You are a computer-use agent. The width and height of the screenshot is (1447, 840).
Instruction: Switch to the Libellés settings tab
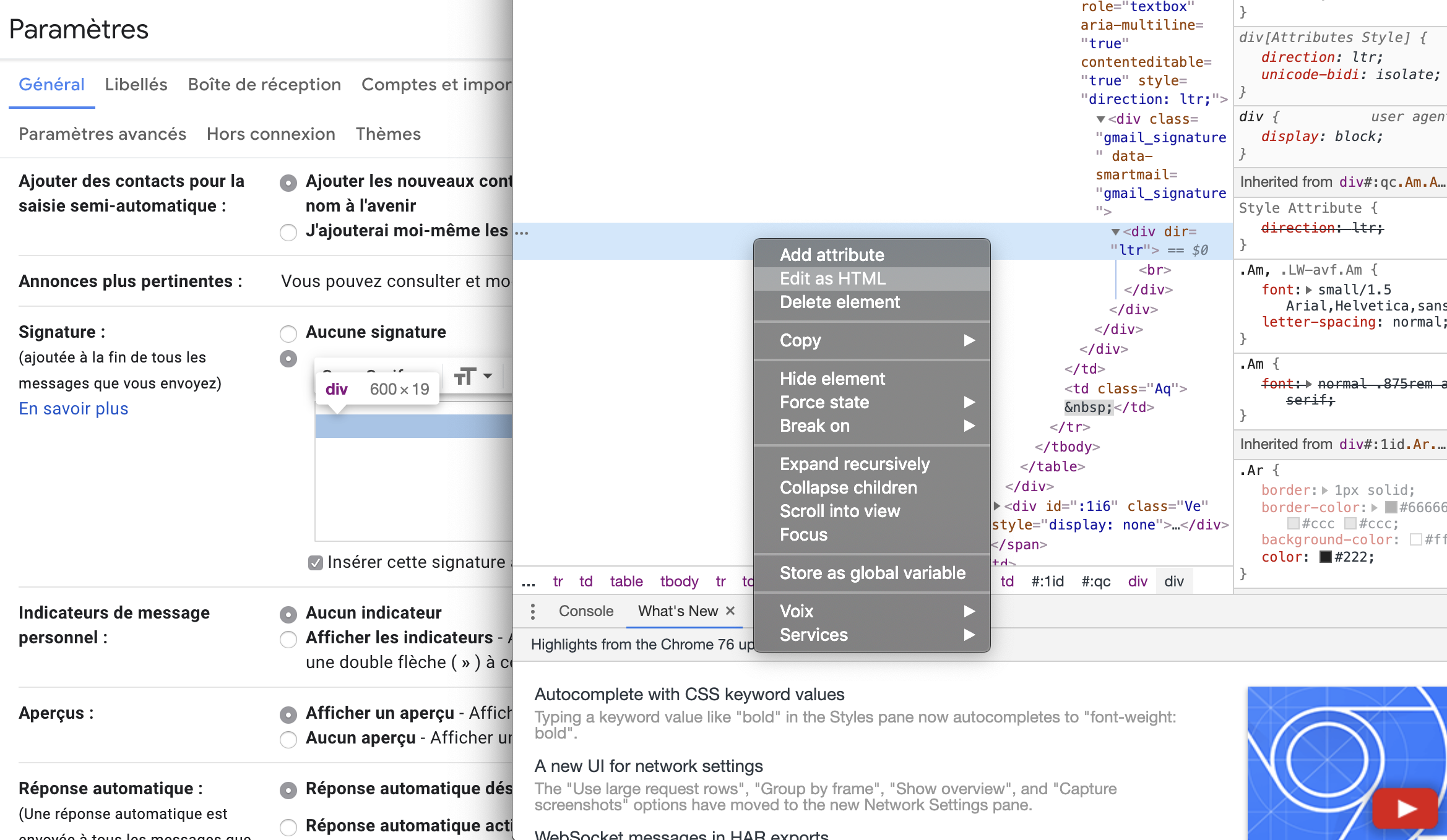point(136,85)
